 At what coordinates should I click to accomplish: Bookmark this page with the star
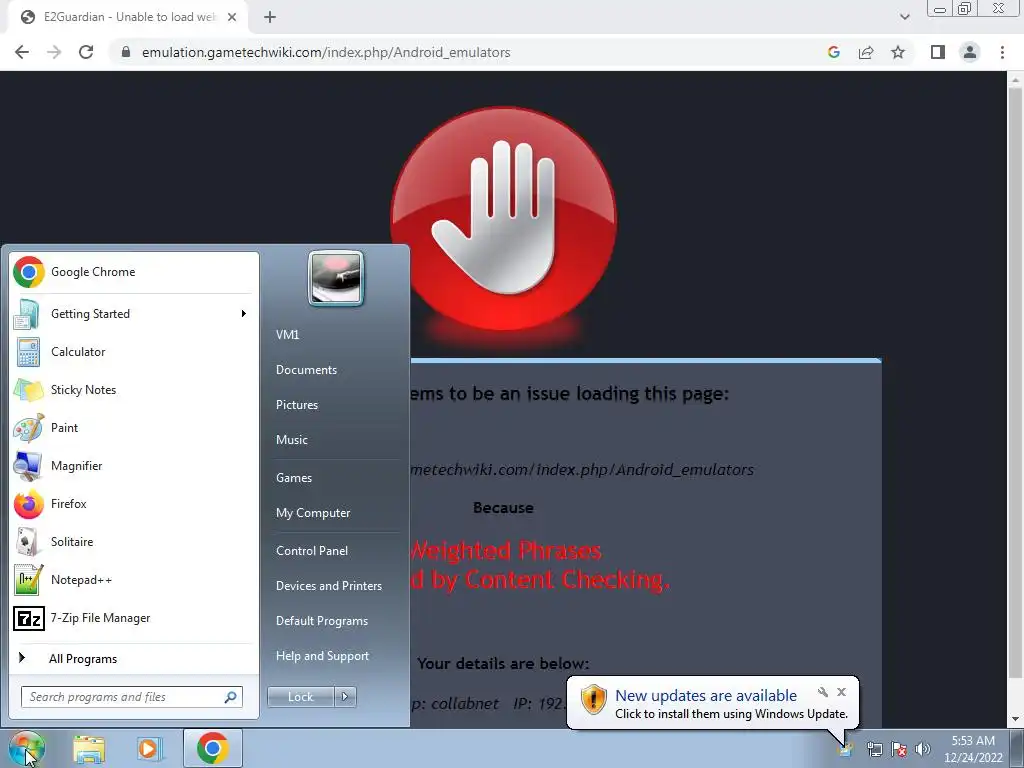coord(898,52)
